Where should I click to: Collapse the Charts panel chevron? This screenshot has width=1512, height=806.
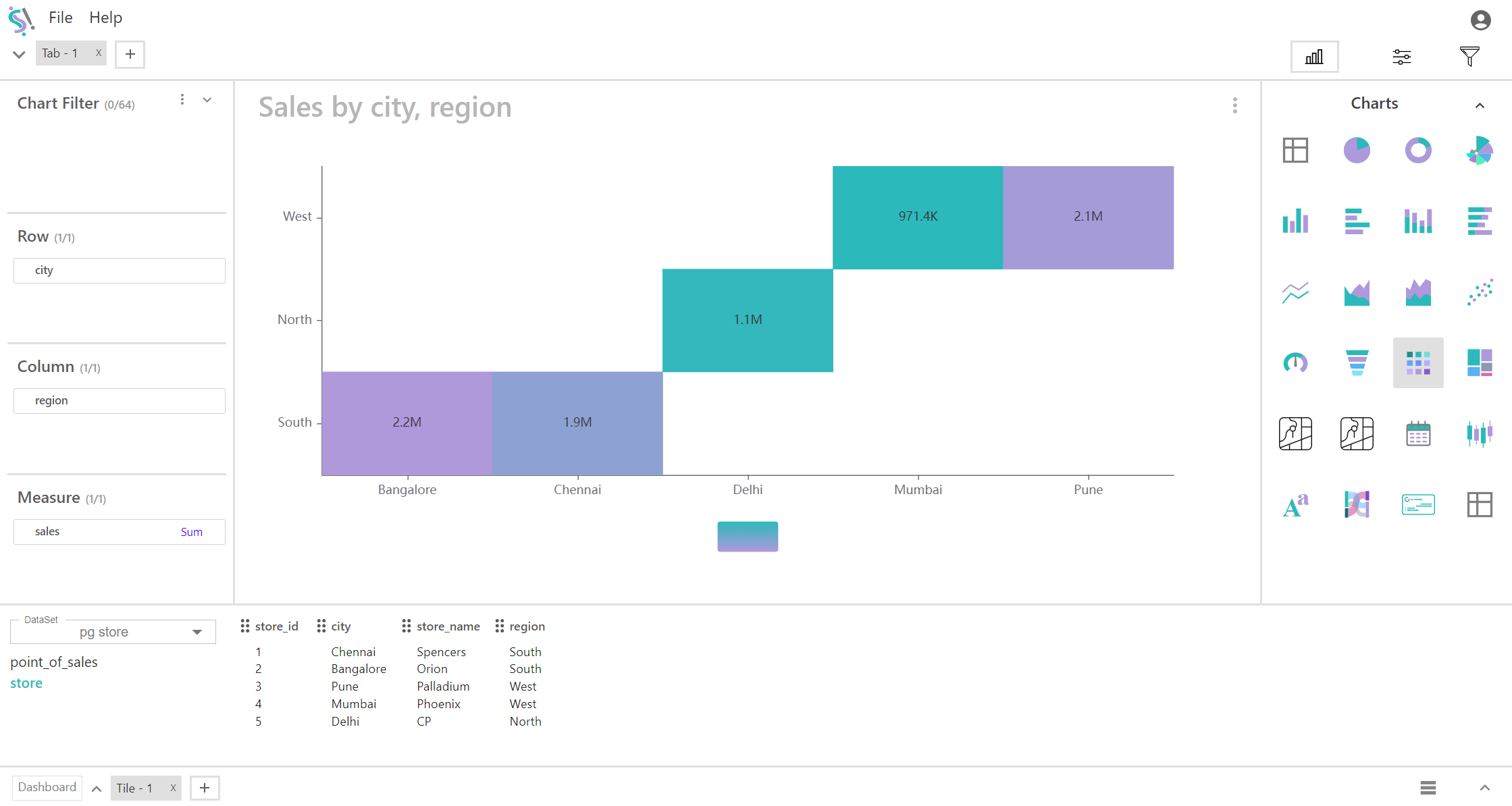[1479, 105]
